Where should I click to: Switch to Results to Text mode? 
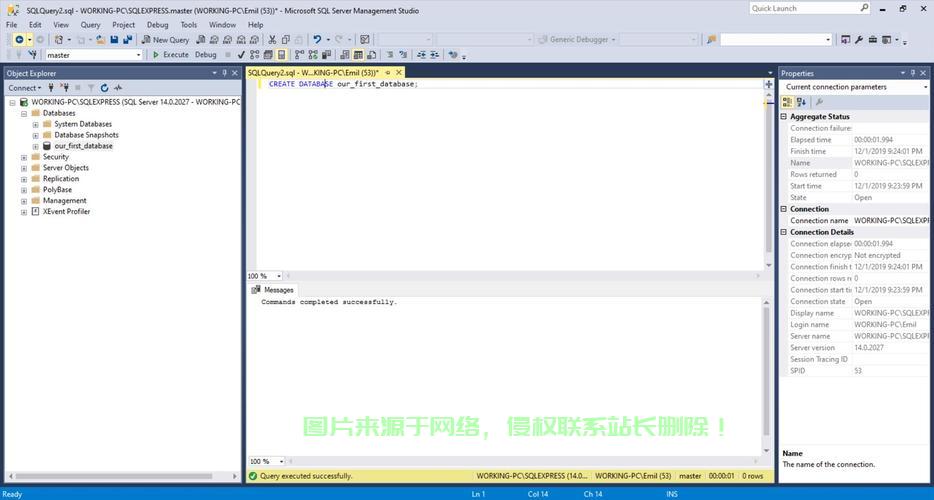[344, 55]
